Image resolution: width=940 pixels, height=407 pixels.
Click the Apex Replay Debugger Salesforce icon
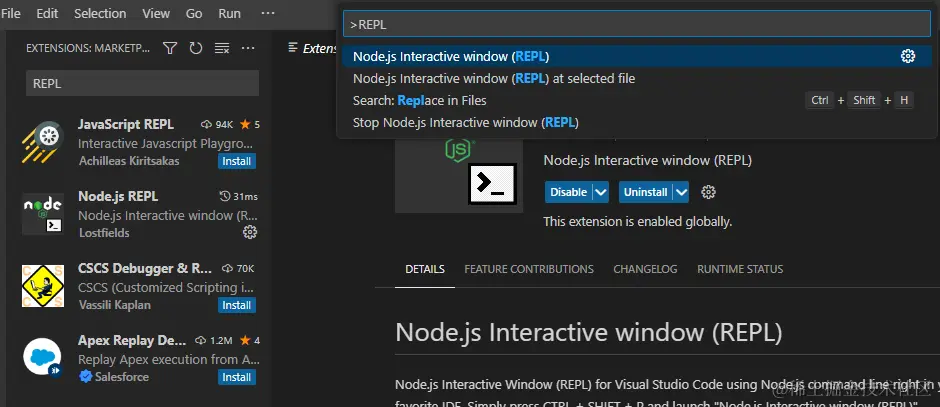click(x=42, y=358)
